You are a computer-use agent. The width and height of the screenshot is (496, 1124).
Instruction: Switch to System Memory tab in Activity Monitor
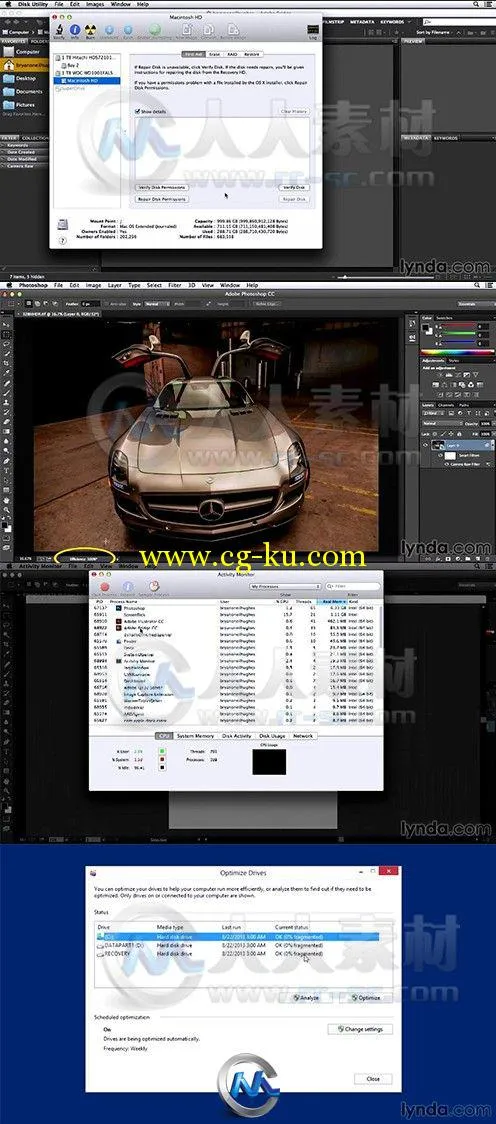[196, 736]
